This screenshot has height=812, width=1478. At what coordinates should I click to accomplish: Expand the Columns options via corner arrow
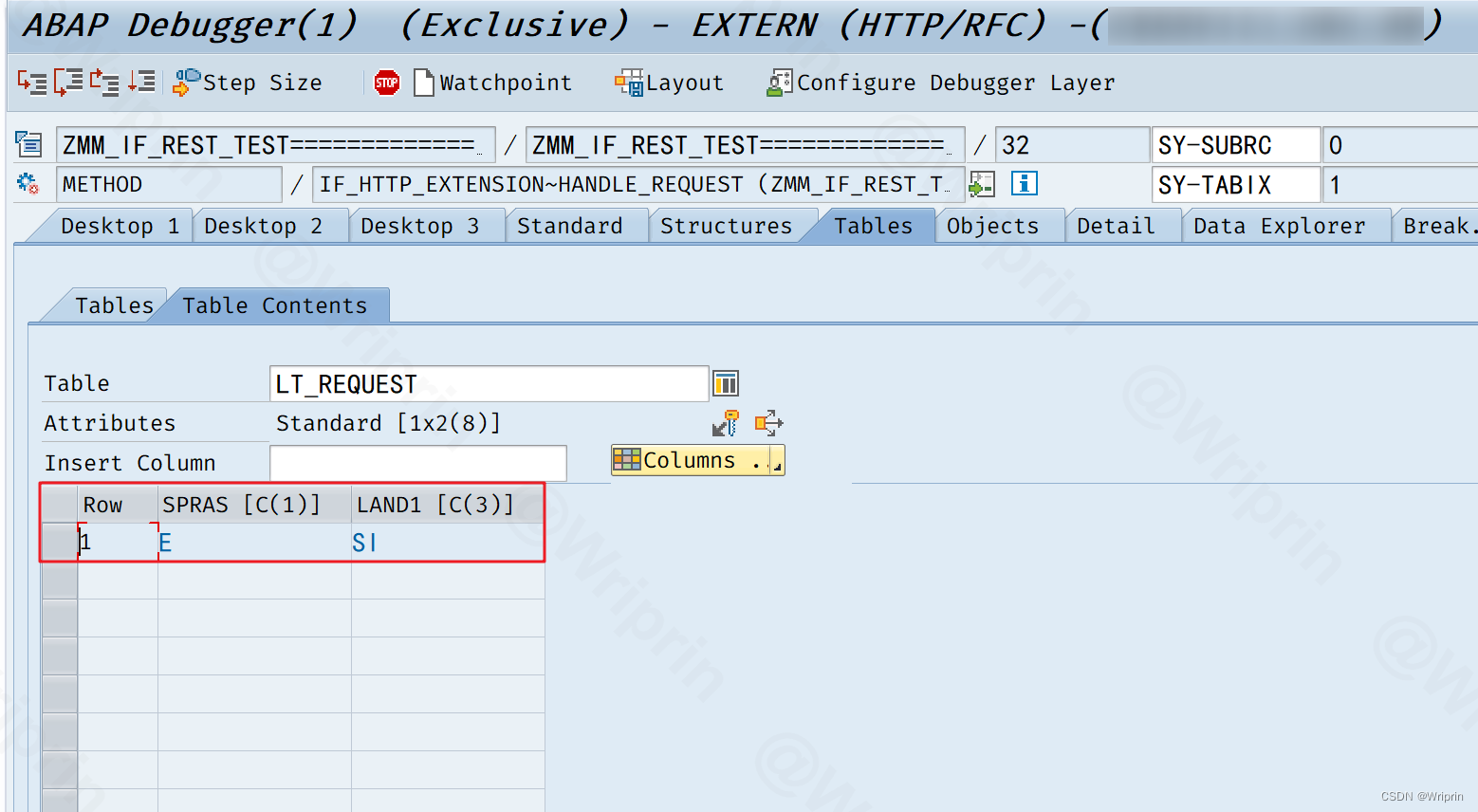coord(776,468)
